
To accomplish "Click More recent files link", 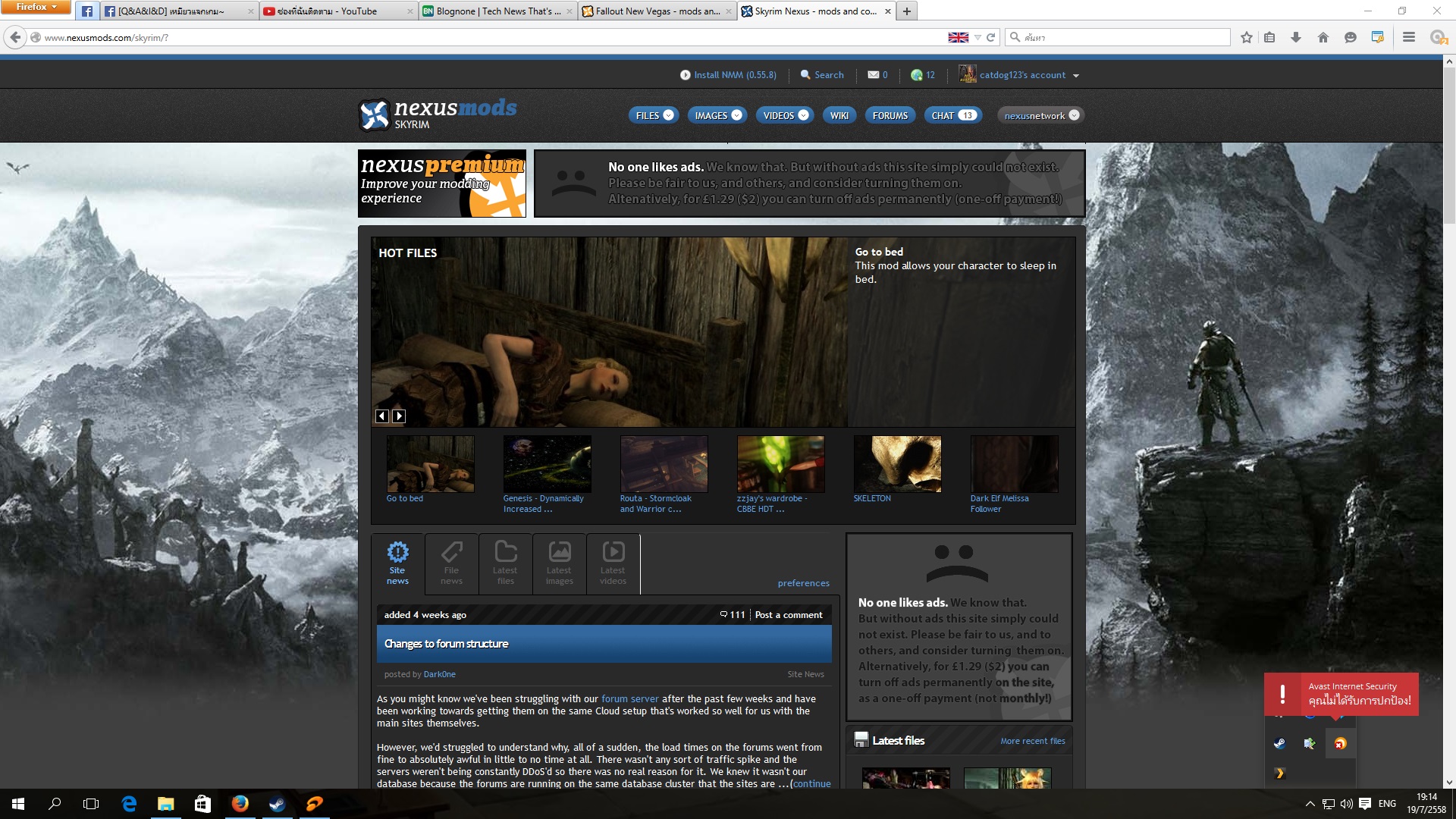I will click(x=1032, y=741).
